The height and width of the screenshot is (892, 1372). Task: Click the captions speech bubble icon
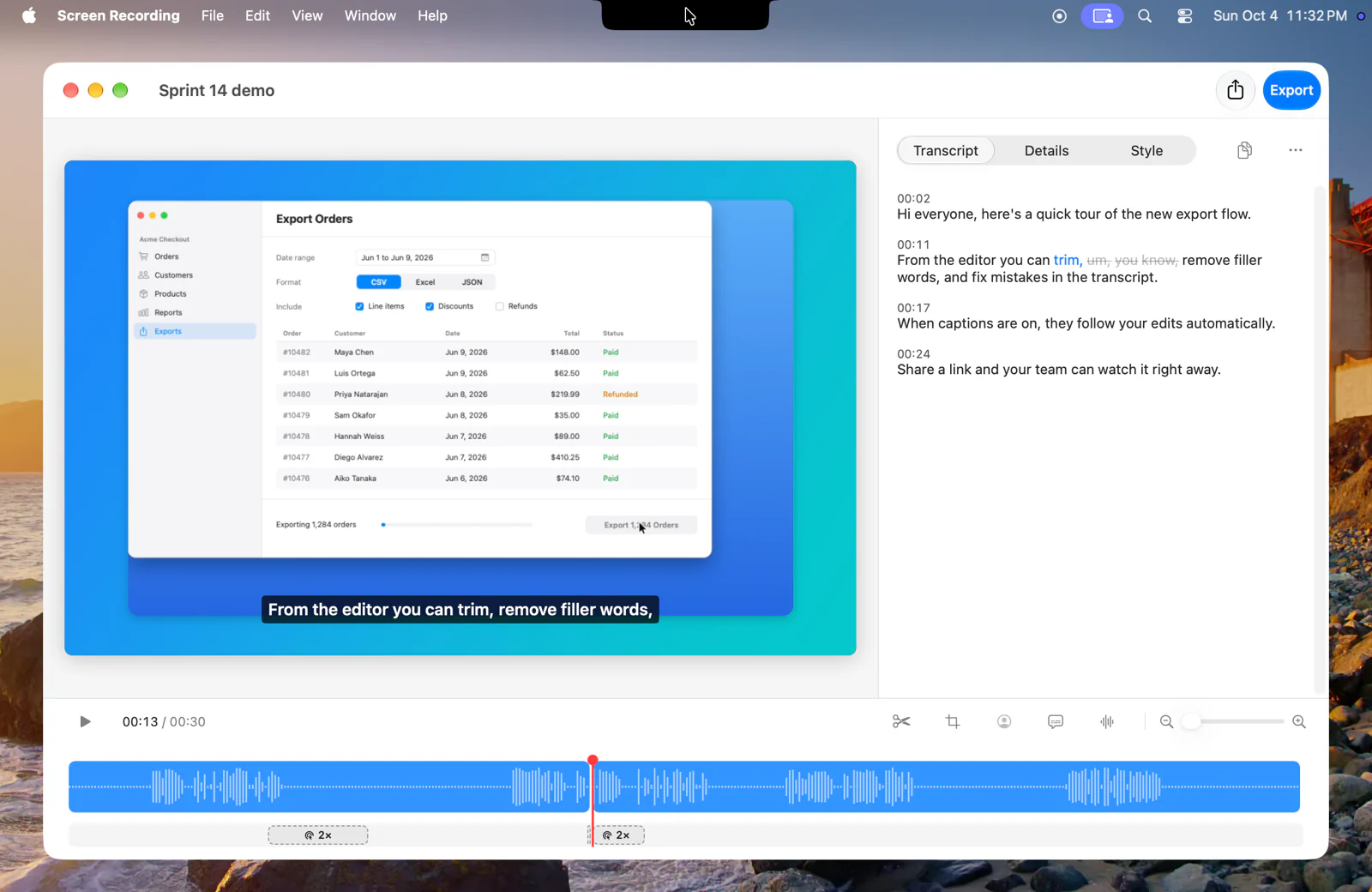coord(1056,721)
